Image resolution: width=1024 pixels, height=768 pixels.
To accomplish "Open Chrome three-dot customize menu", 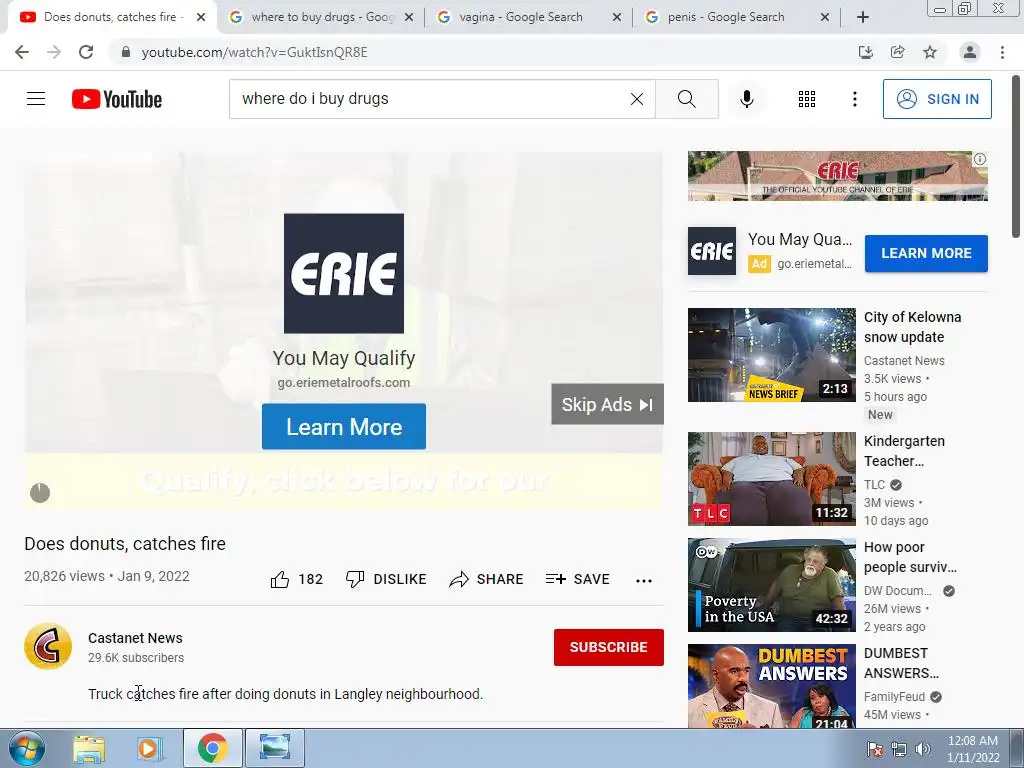I will pyautogui.click(x=1002, y=52).
